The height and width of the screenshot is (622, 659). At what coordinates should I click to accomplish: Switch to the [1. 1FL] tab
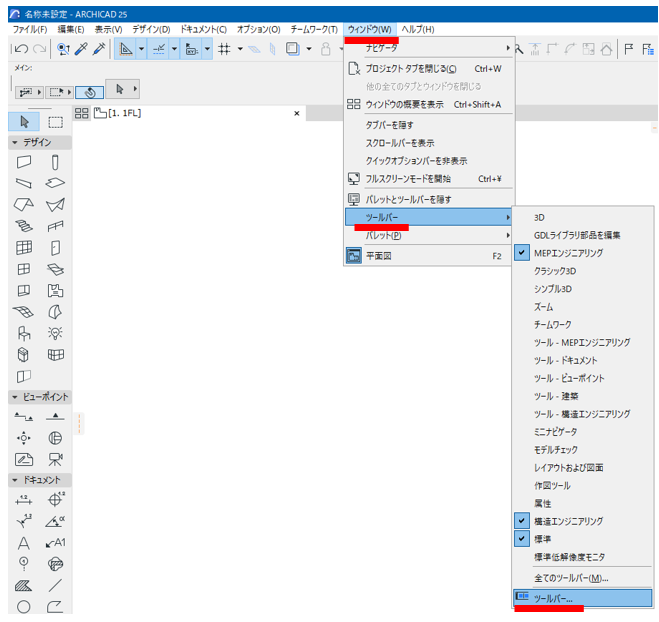click(124, 113)
